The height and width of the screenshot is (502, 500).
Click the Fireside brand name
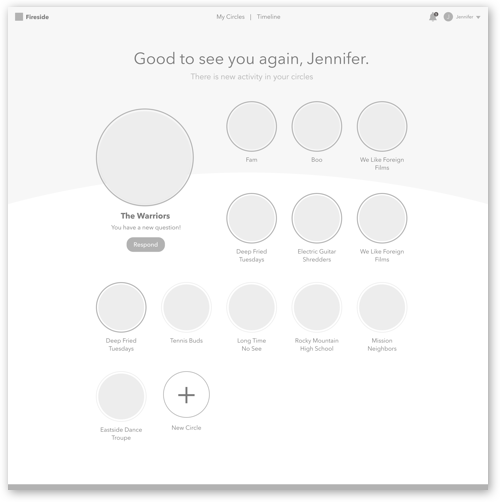37,17
